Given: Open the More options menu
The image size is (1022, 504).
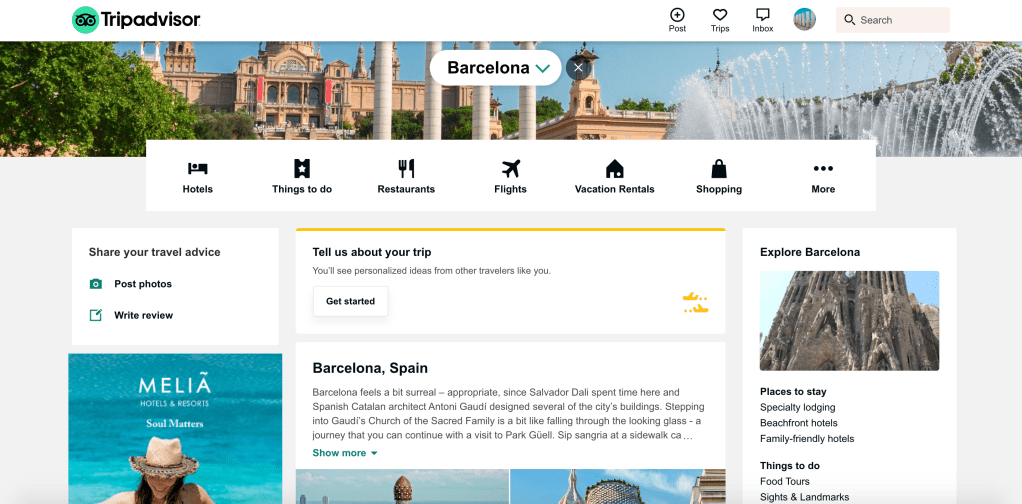Looking at the screenshot, I should click(x=823, y=177).
